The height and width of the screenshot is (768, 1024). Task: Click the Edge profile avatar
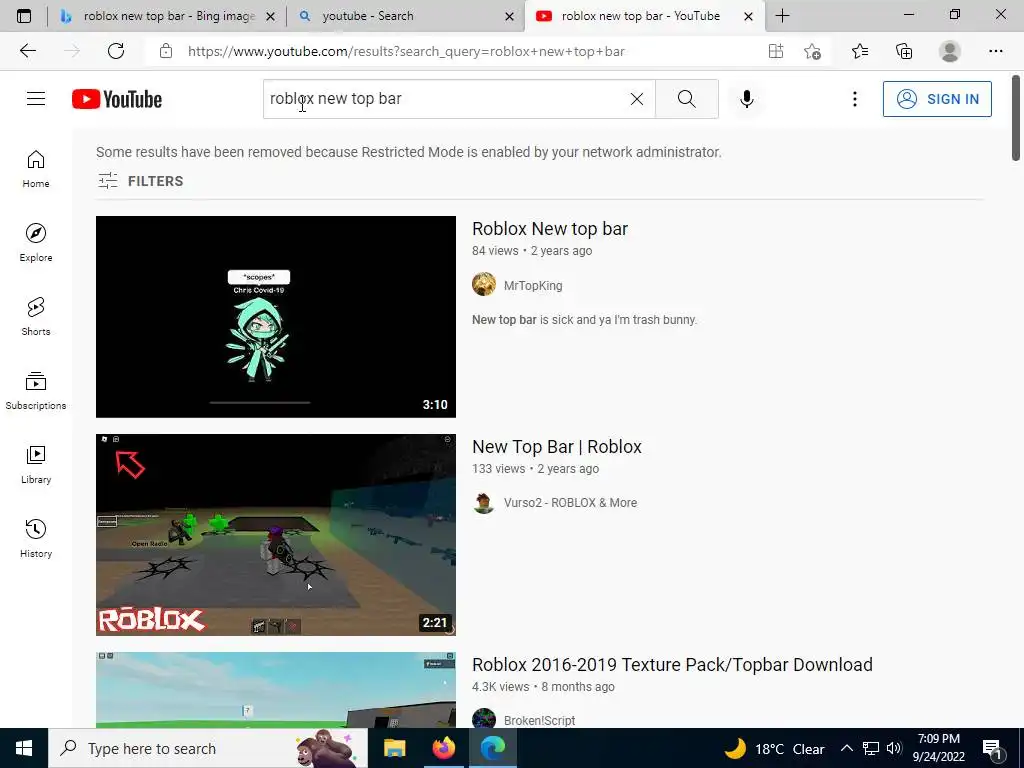point(950,51)
